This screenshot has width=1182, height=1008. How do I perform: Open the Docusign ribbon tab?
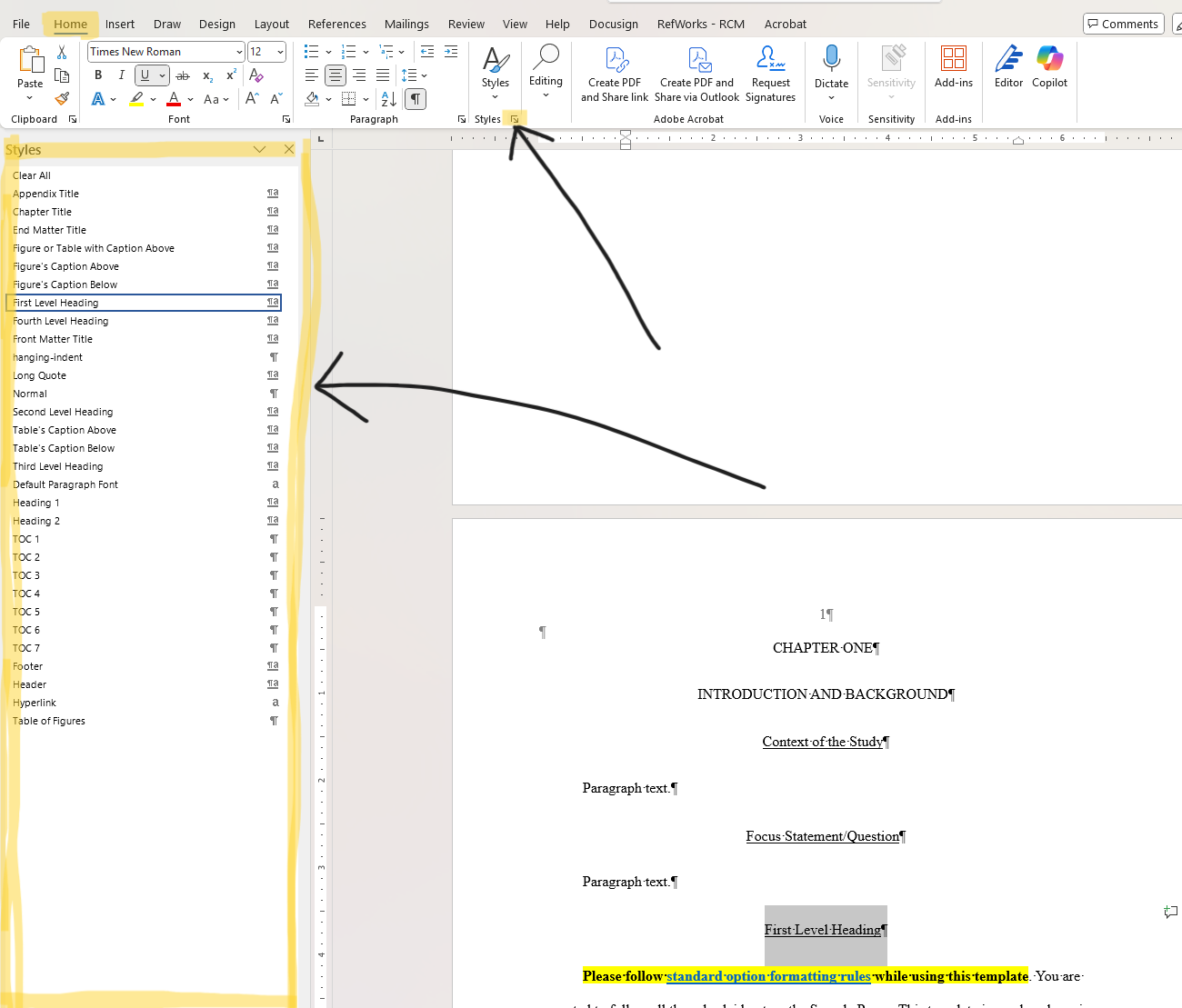click(x=614, y=24)
